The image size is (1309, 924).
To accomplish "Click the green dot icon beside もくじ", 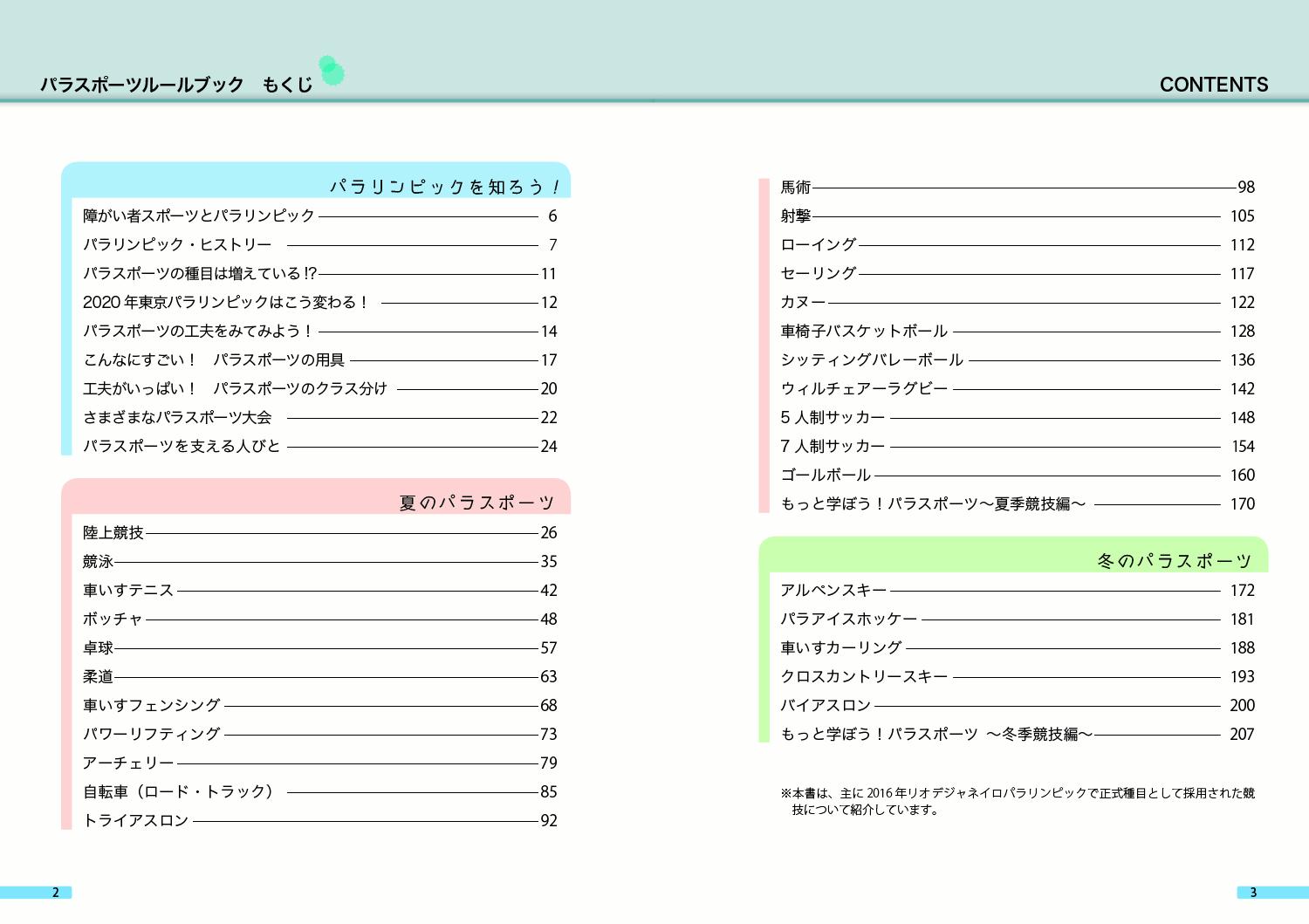I will [331, 71].
